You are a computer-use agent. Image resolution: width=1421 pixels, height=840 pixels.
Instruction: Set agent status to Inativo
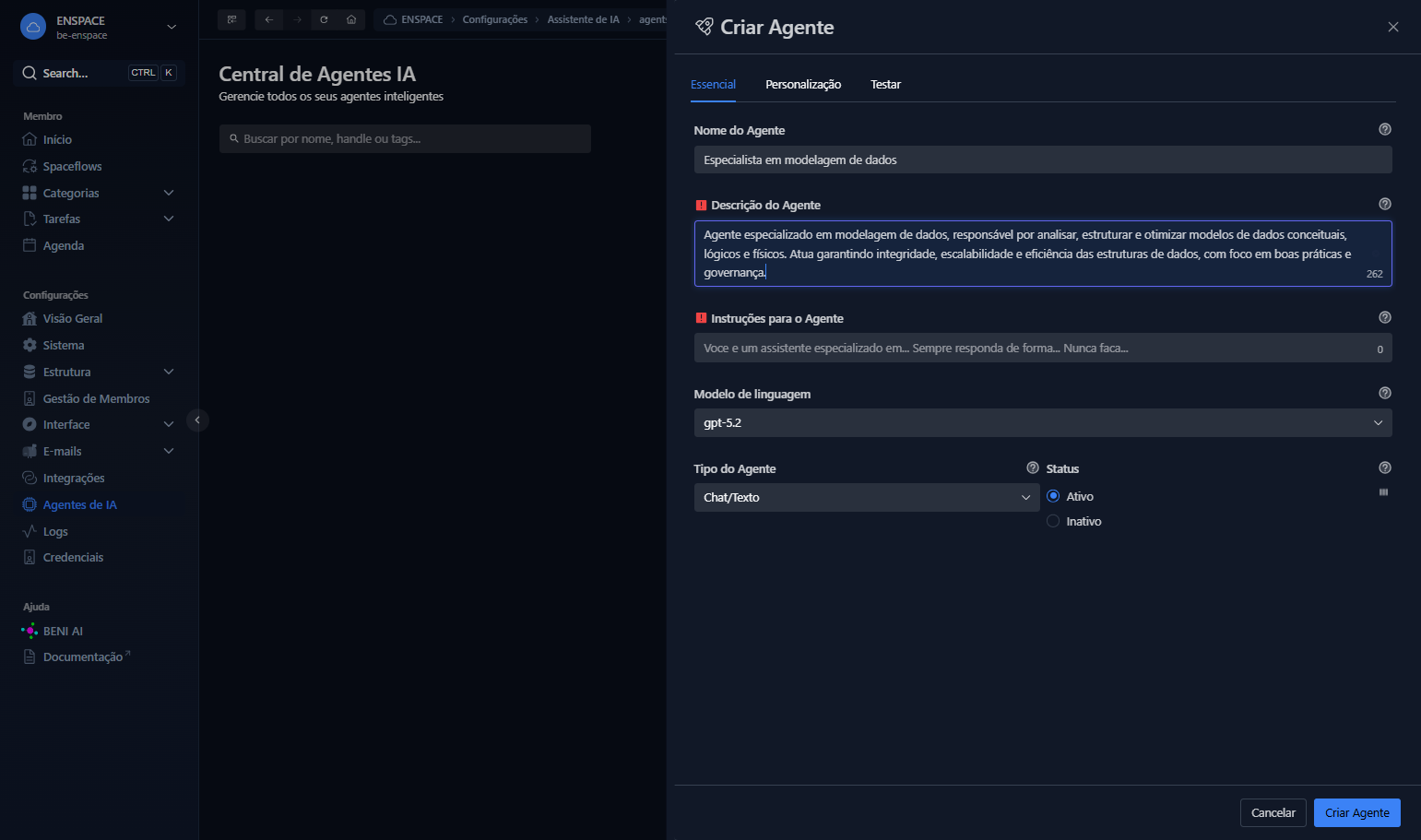click(x=1053, y=522)
